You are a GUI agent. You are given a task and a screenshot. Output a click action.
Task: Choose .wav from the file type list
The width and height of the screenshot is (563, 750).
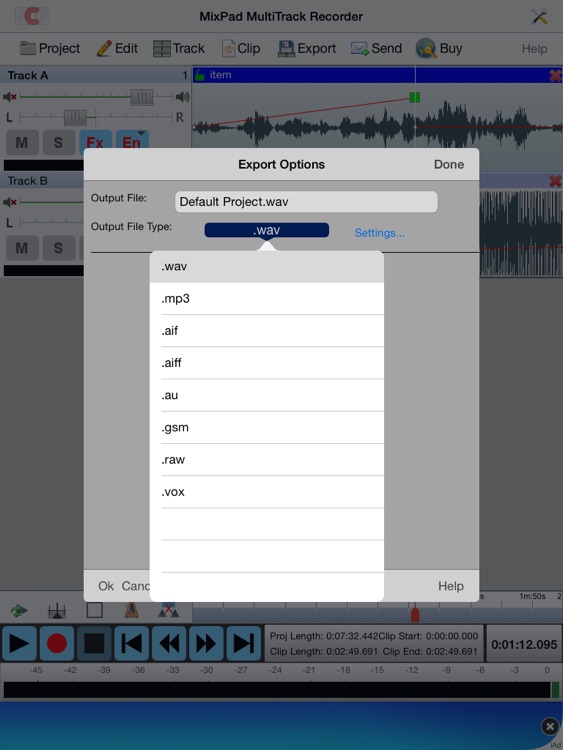pos(267,267)
